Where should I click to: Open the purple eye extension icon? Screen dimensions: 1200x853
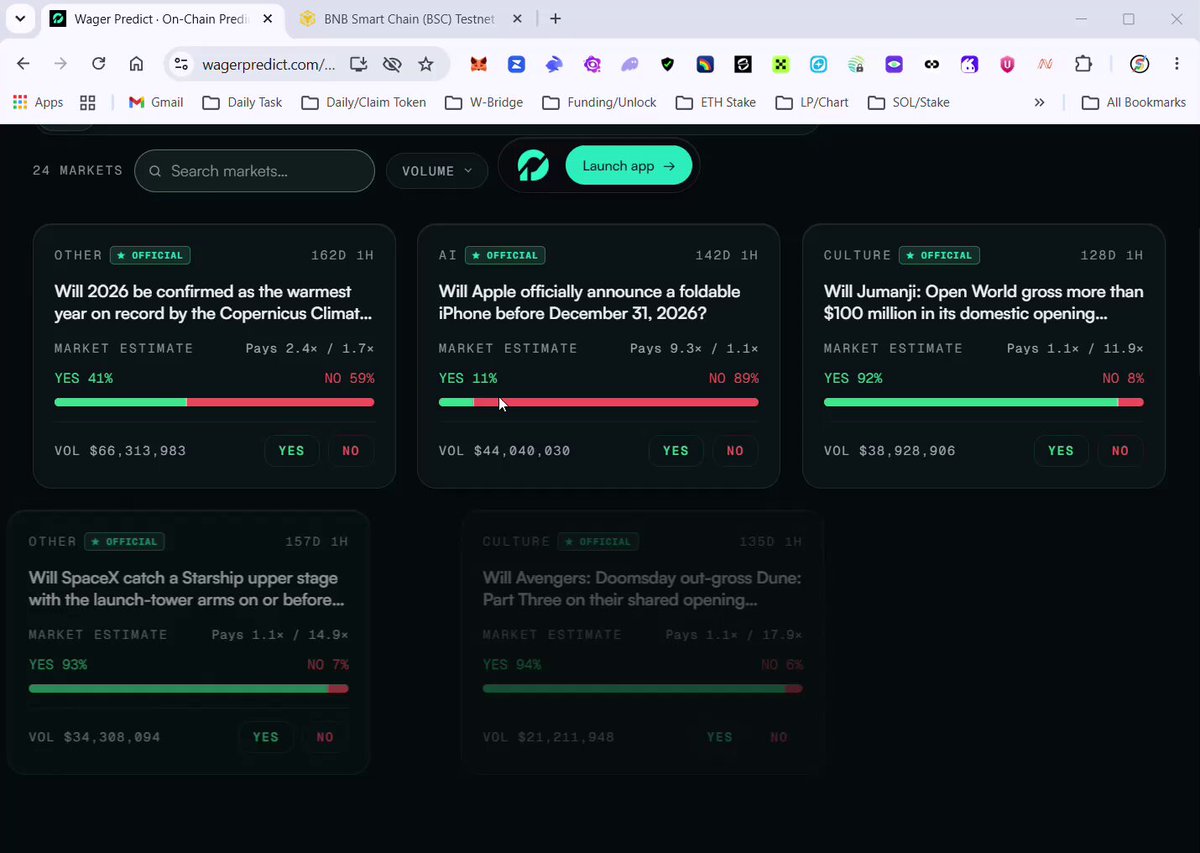(x=894, y=64)
